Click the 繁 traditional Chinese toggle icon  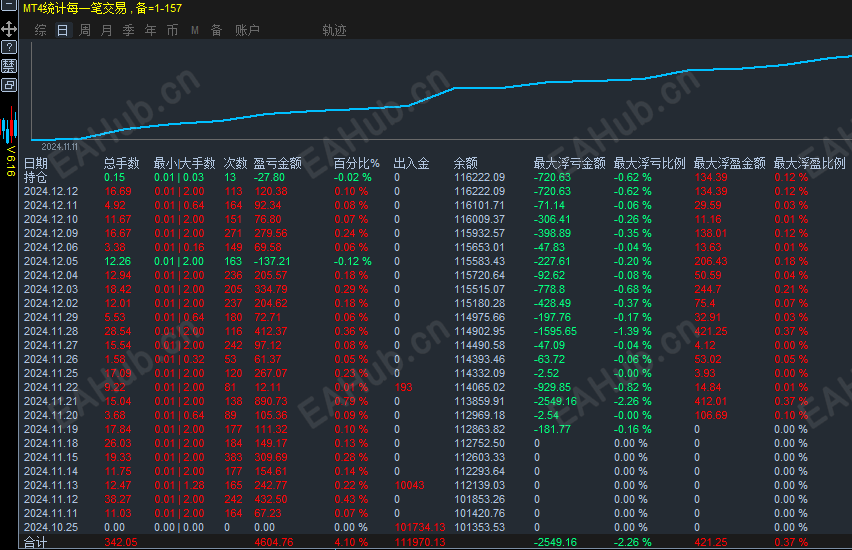pos(9,66)
